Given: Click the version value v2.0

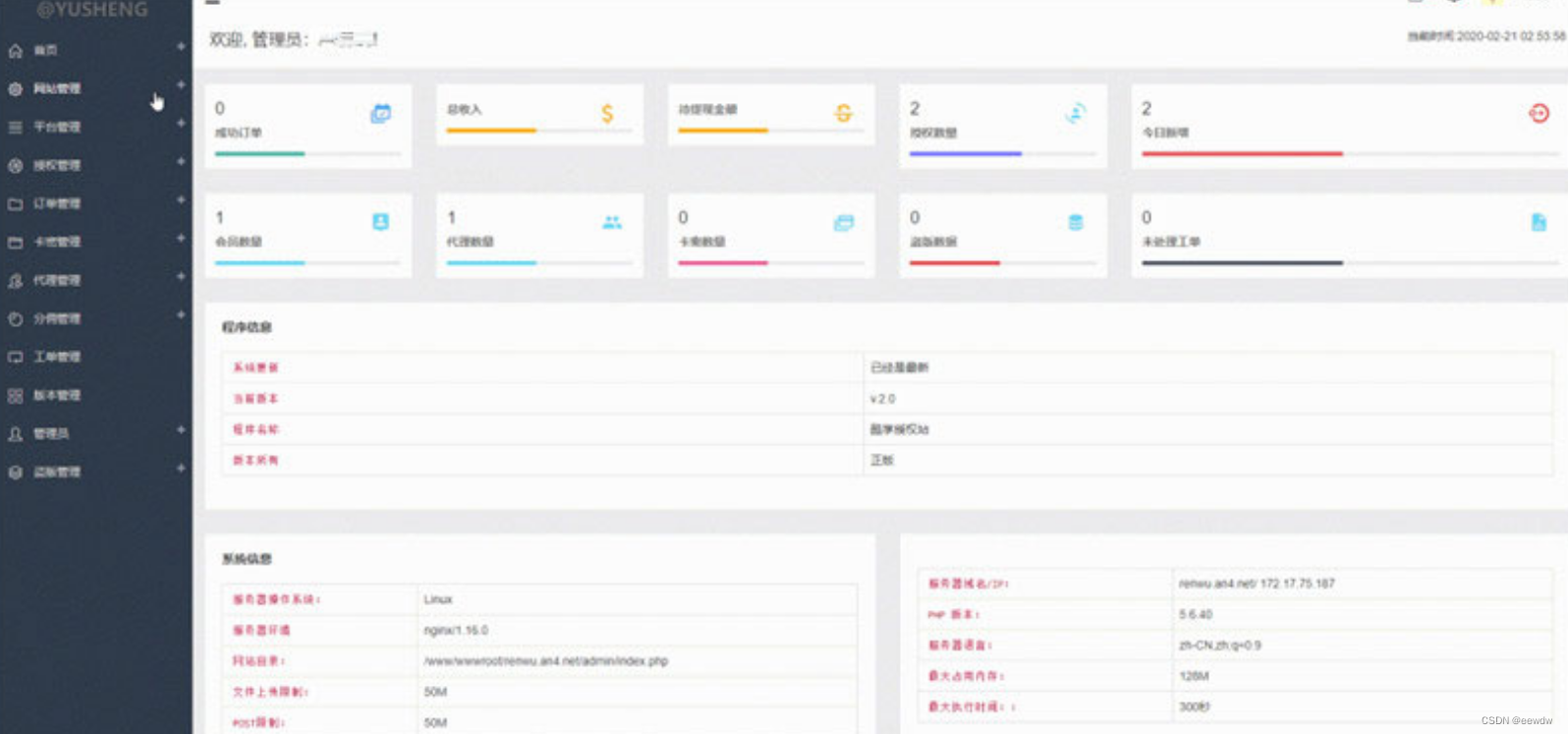Looking at the screenshot, I should pyautogui.click(x=882, y=399).
